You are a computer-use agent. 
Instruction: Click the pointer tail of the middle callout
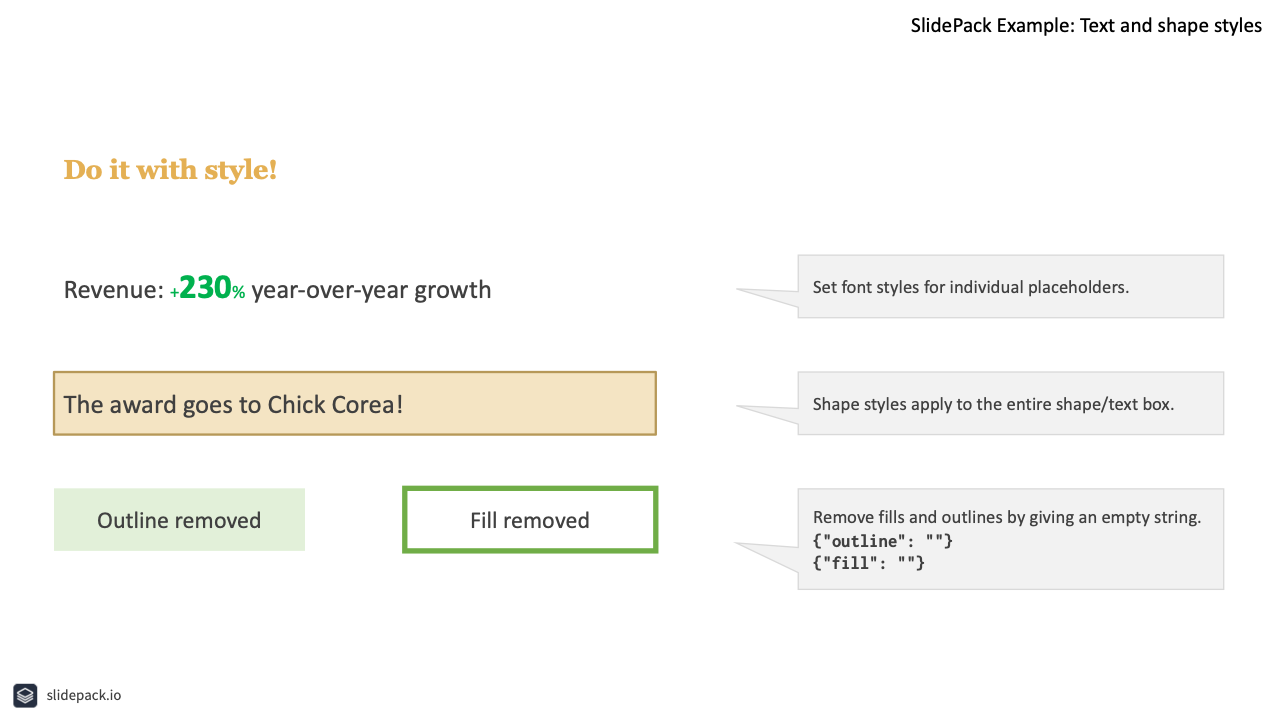click(767, 412)
